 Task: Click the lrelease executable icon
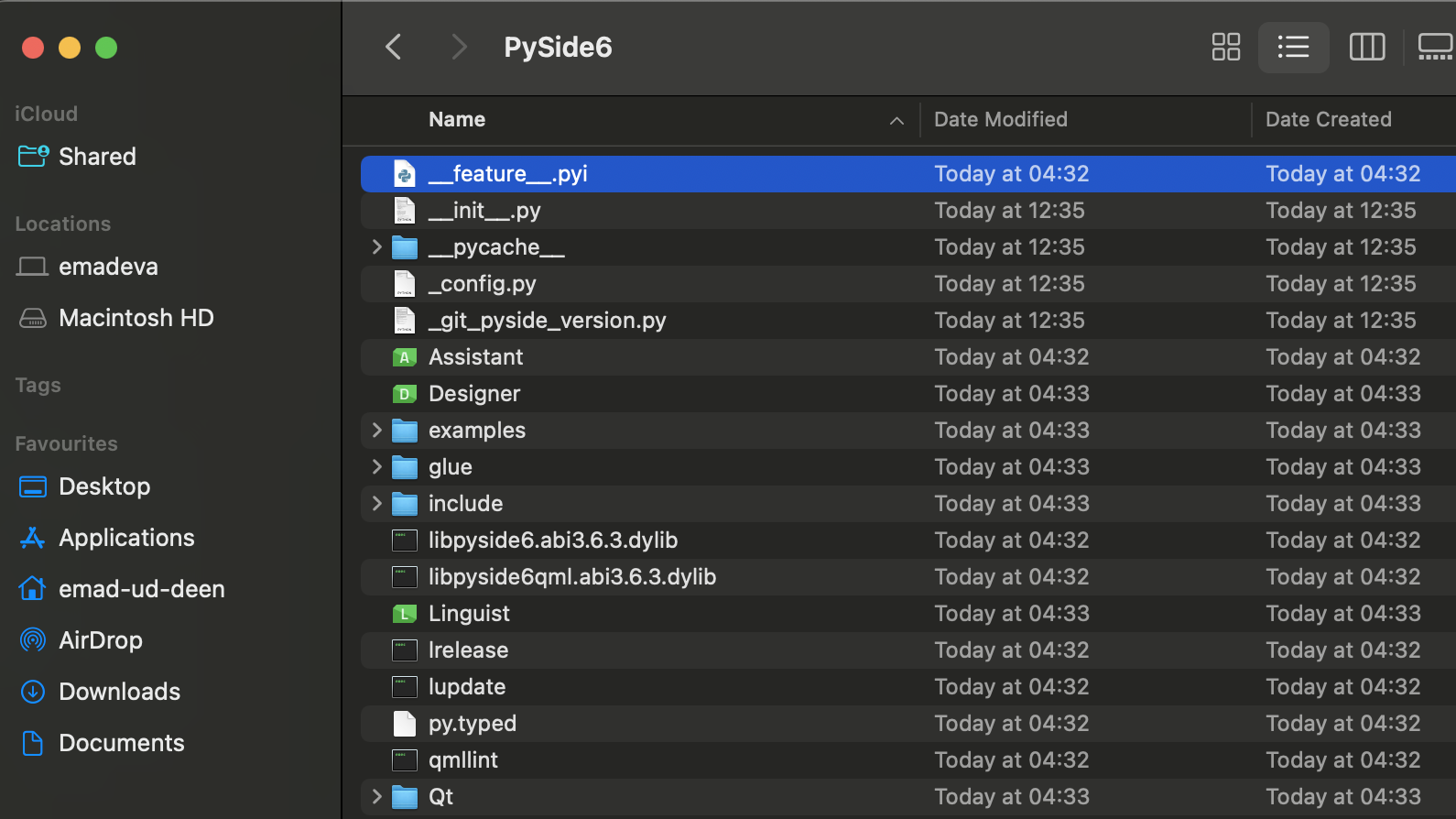pos(405,650)
